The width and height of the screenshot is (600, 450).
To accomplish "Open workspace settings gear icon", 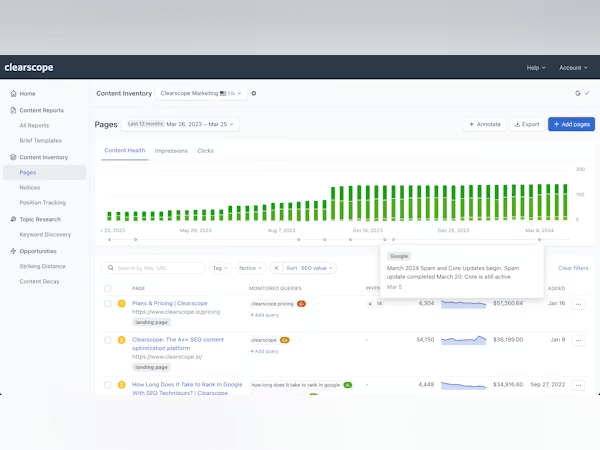I will pyautogui.click(x=254, y=93).
